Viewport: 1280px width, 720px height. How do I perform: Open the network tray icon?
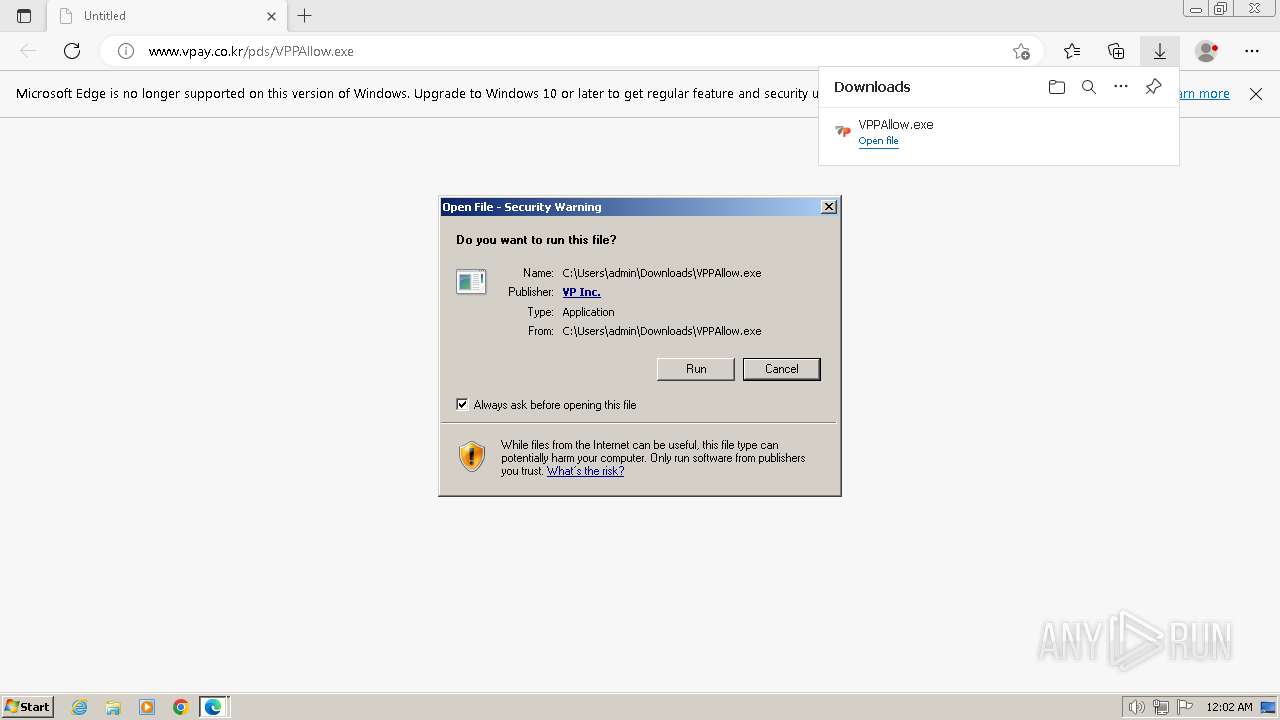[1161, 707]
